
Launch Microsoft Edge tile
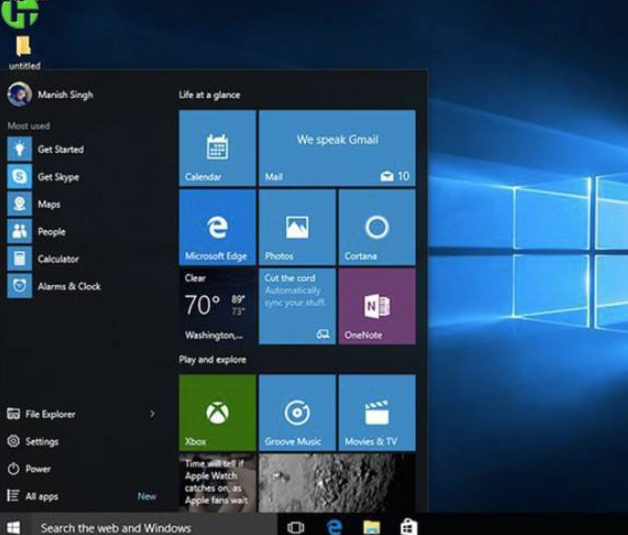pos(217,227)
